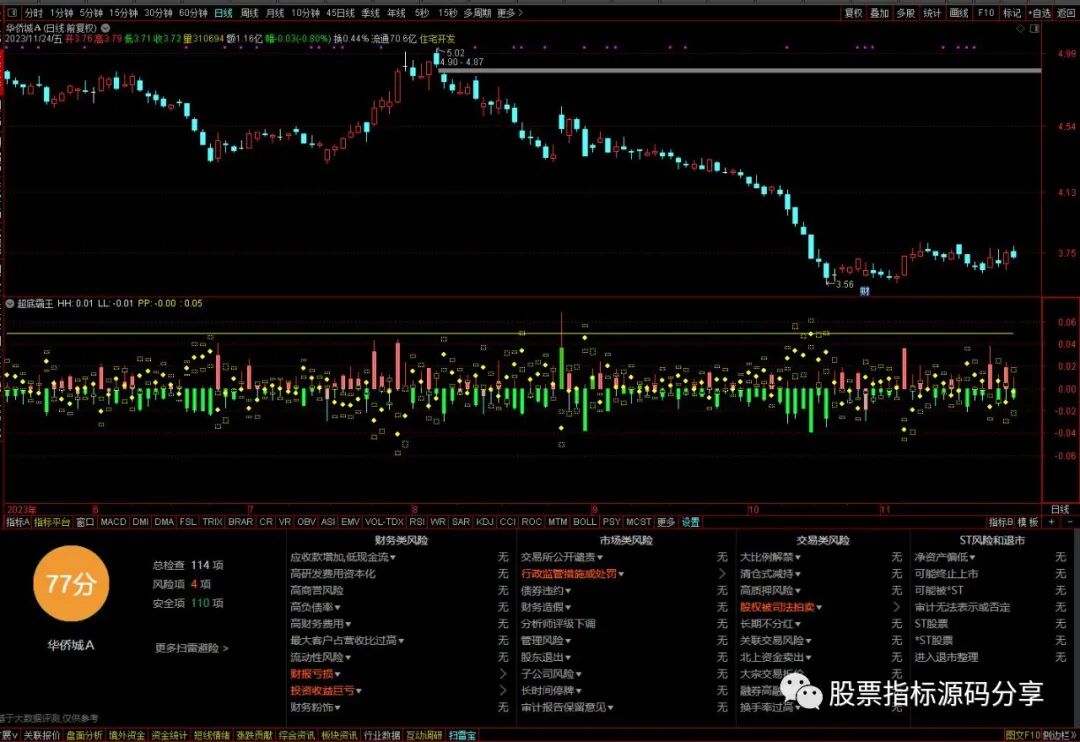1080x742 pixels.
Task: Expand the 更多 periods menu
Action: (x=510, y=13)
